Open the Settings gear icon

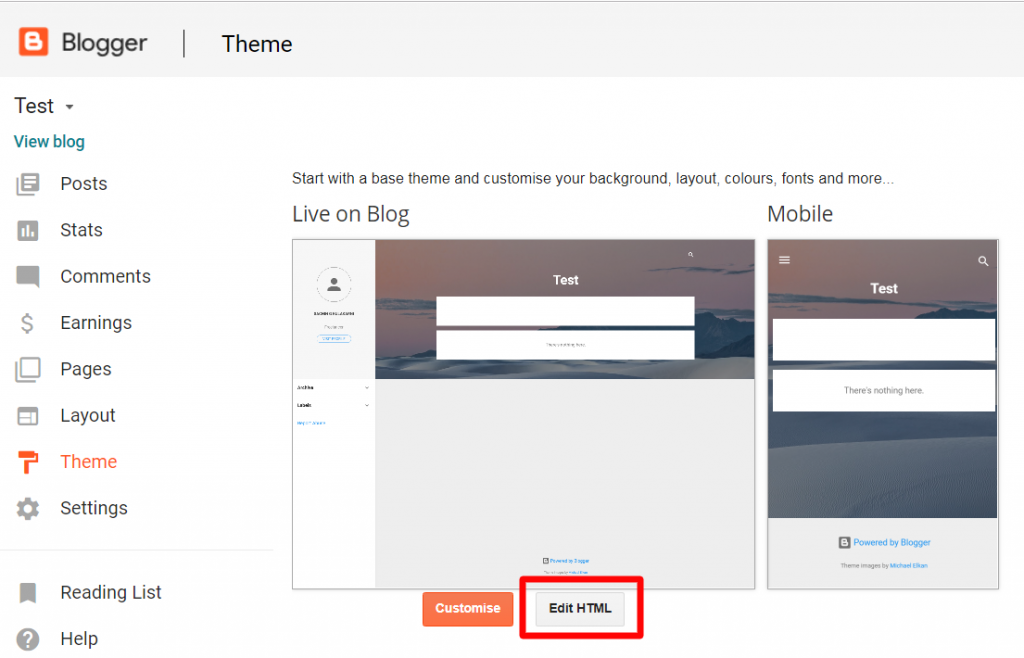[27, 509]
